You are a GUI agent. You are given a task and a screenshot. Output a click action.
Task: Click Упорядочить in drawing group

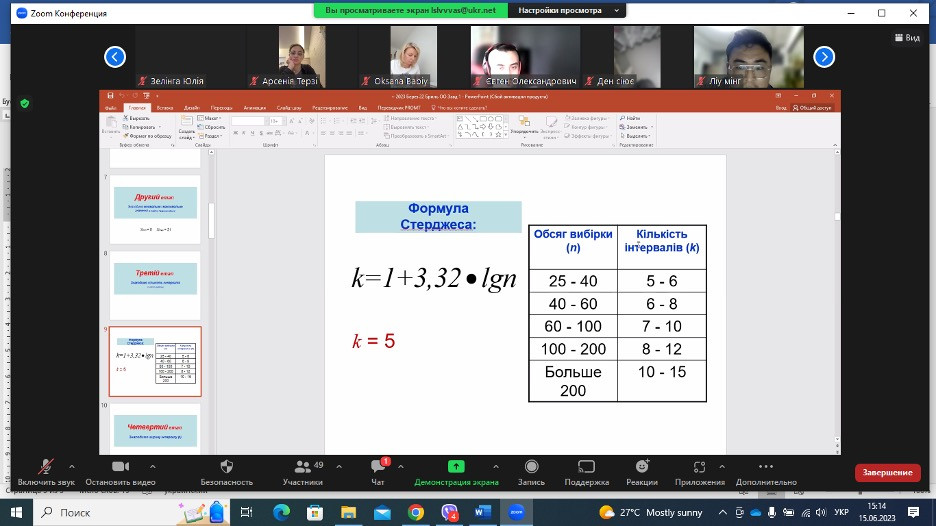click(524, 125)
